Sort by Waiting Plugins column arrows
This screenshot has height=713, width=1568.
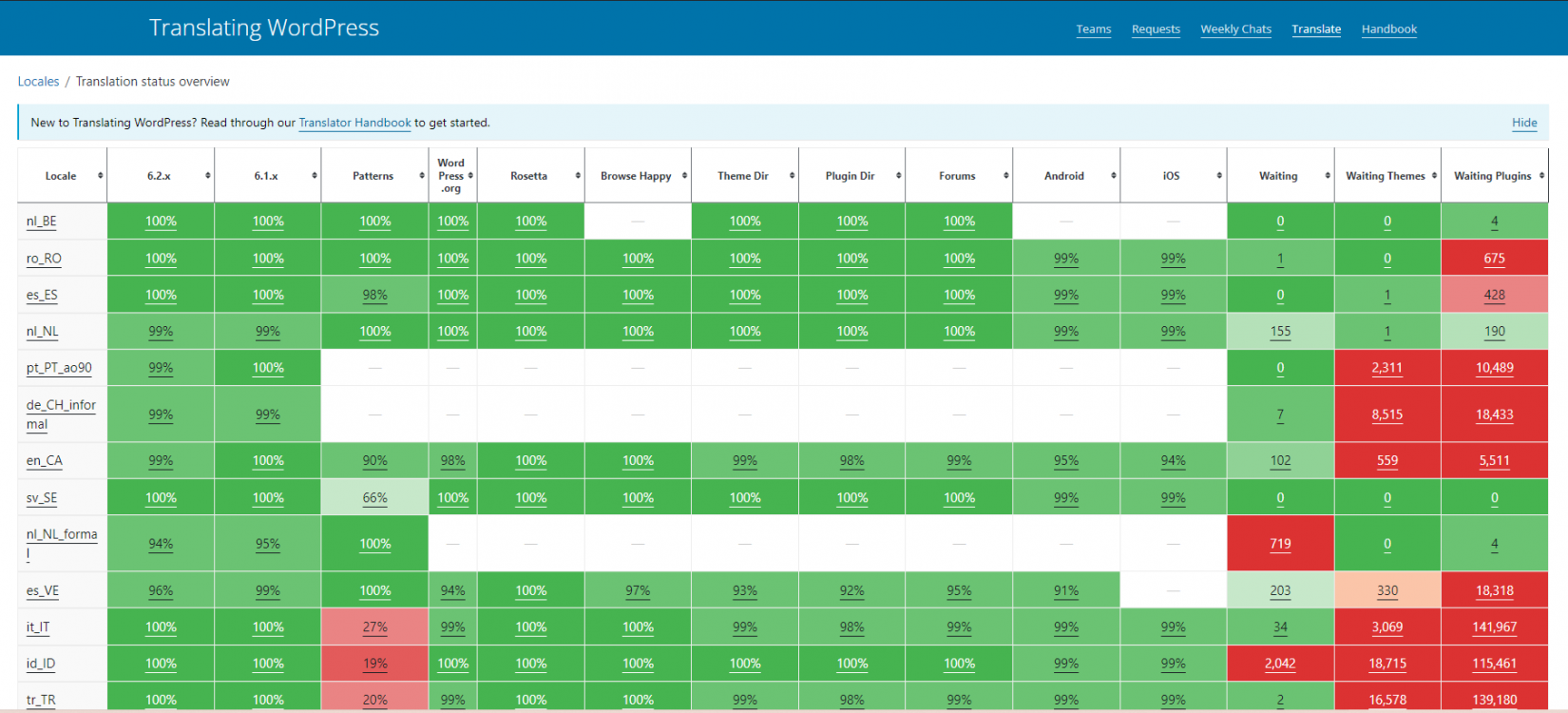(1540, 176)
